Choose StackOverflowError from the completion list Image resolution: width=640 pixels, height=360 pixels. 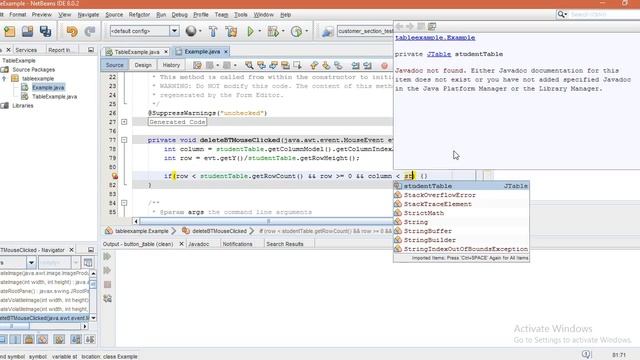(461, 195)
